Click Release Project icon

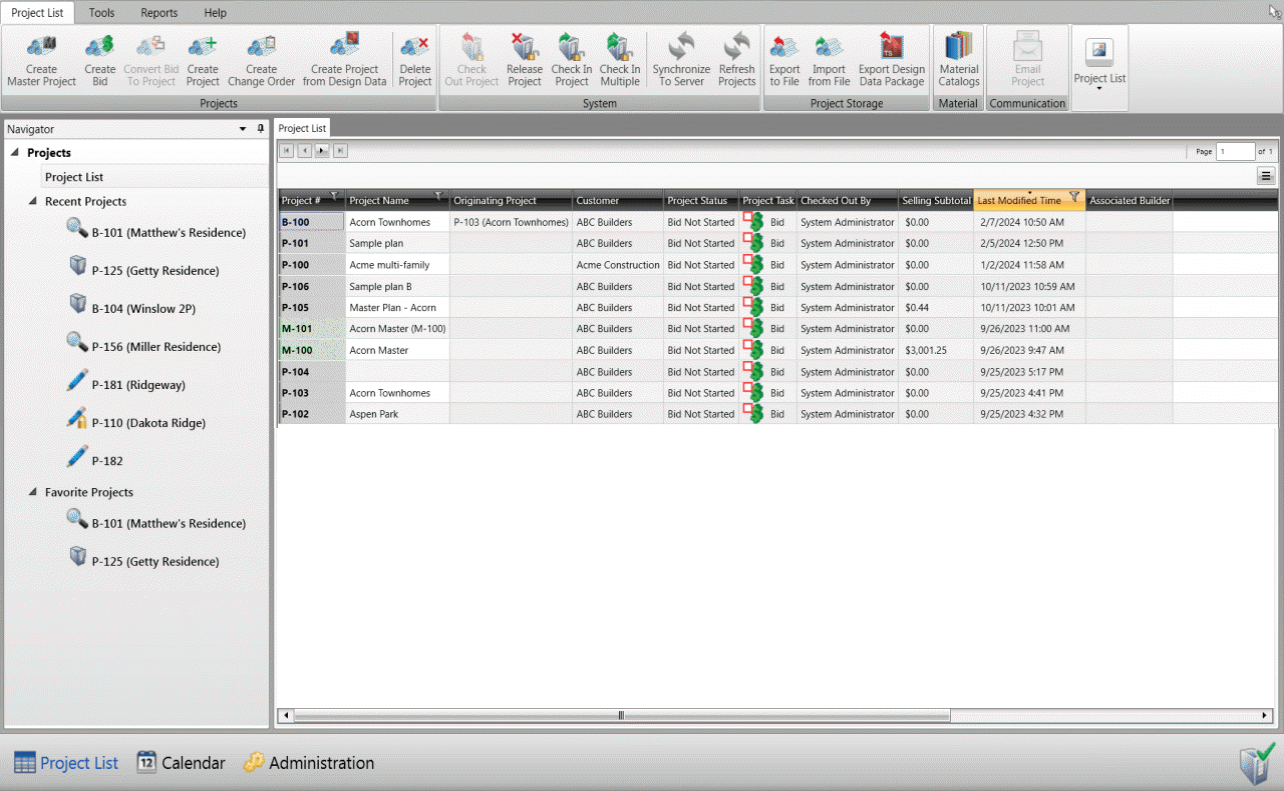[524, 47]
